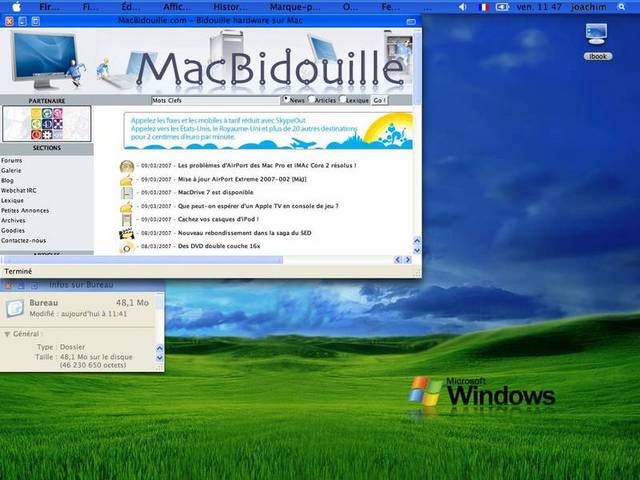Image resolution: width=640 pixels, height=480 pixels.
Task: Open the French flag input menu
Action: (484, 7)
